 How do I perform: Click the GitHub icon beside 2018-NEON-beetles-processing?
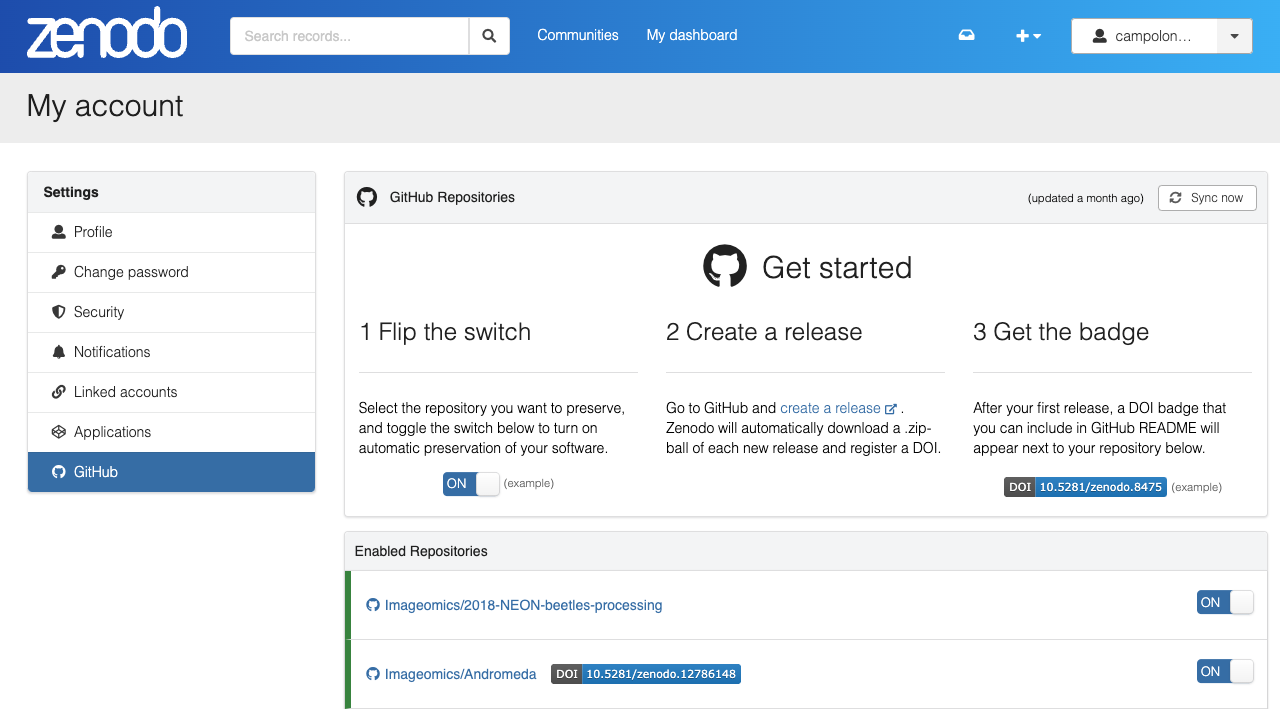tap(373, 605)
